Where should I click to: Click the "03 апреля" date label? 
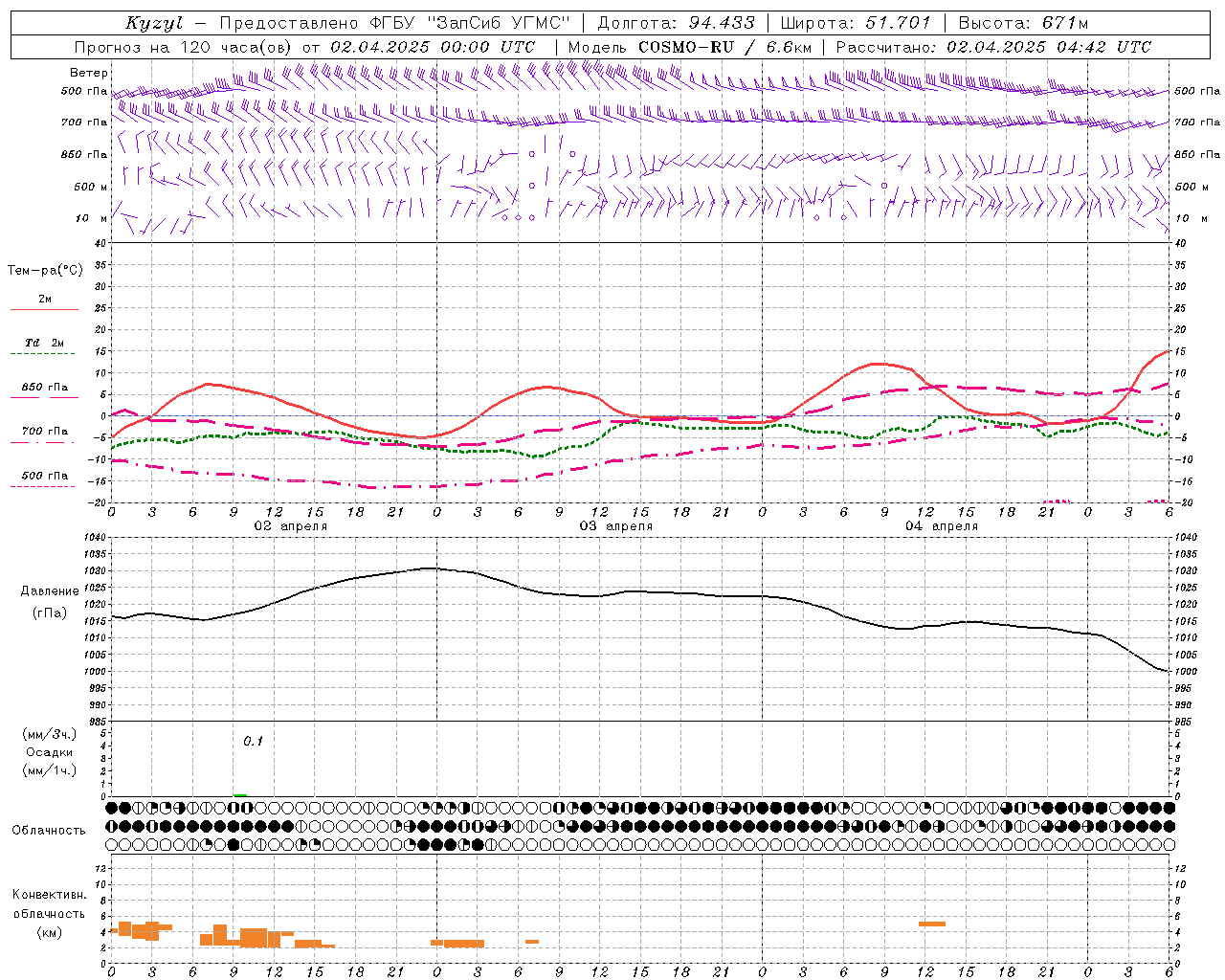pyautogui.click(x=616, y=526)
